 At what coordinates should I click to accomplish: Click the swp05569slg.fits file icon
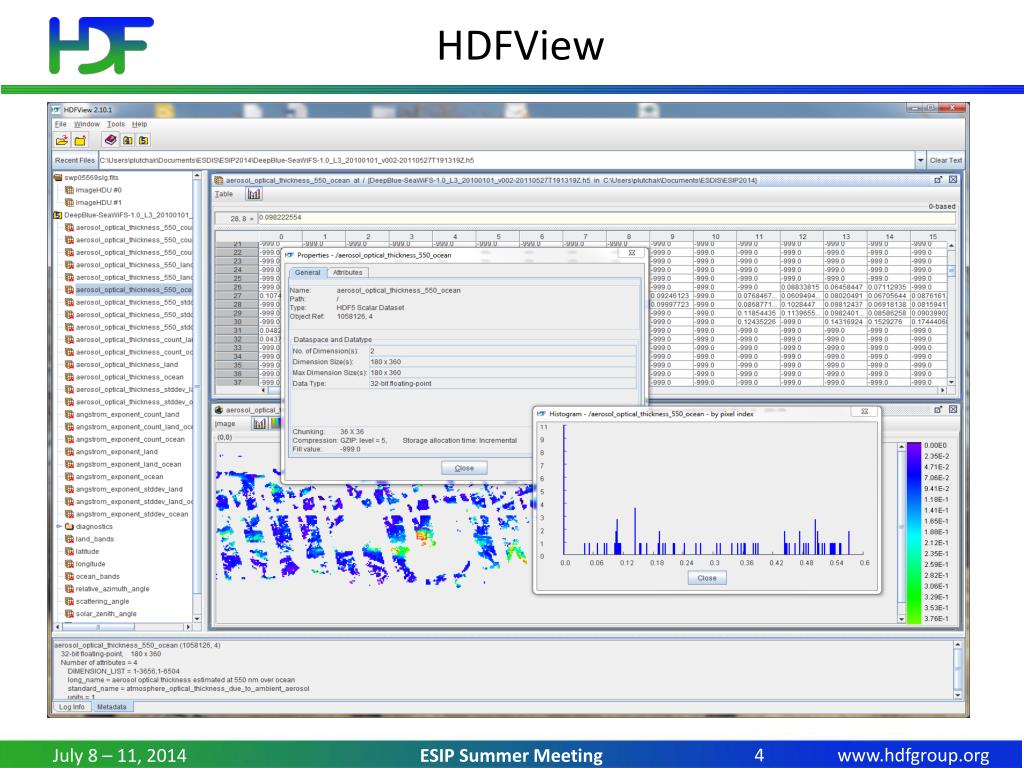click(x=57, y=178)
